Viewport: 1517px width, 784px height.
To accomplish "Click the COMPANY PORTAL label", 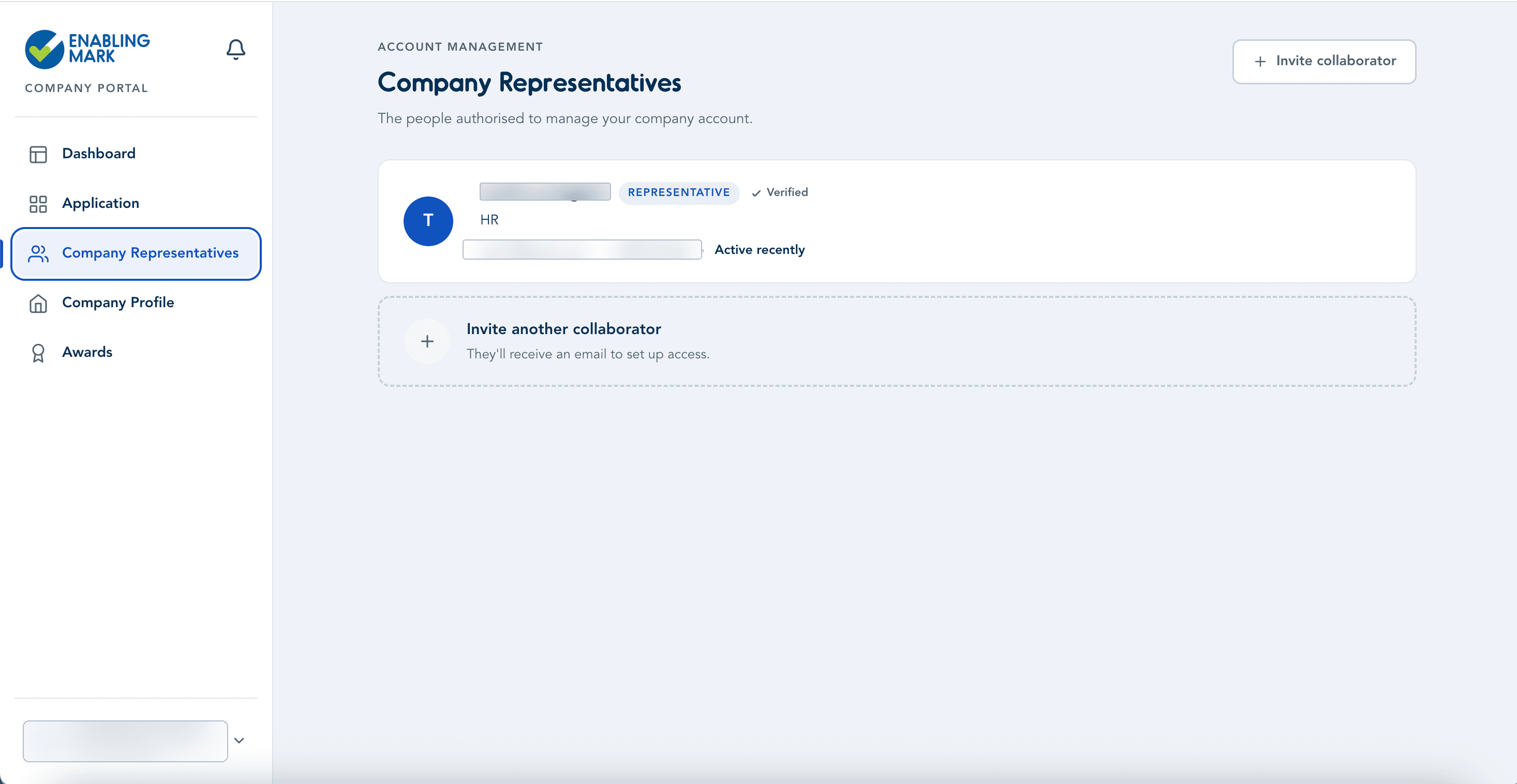I will [x=86, y=88].
